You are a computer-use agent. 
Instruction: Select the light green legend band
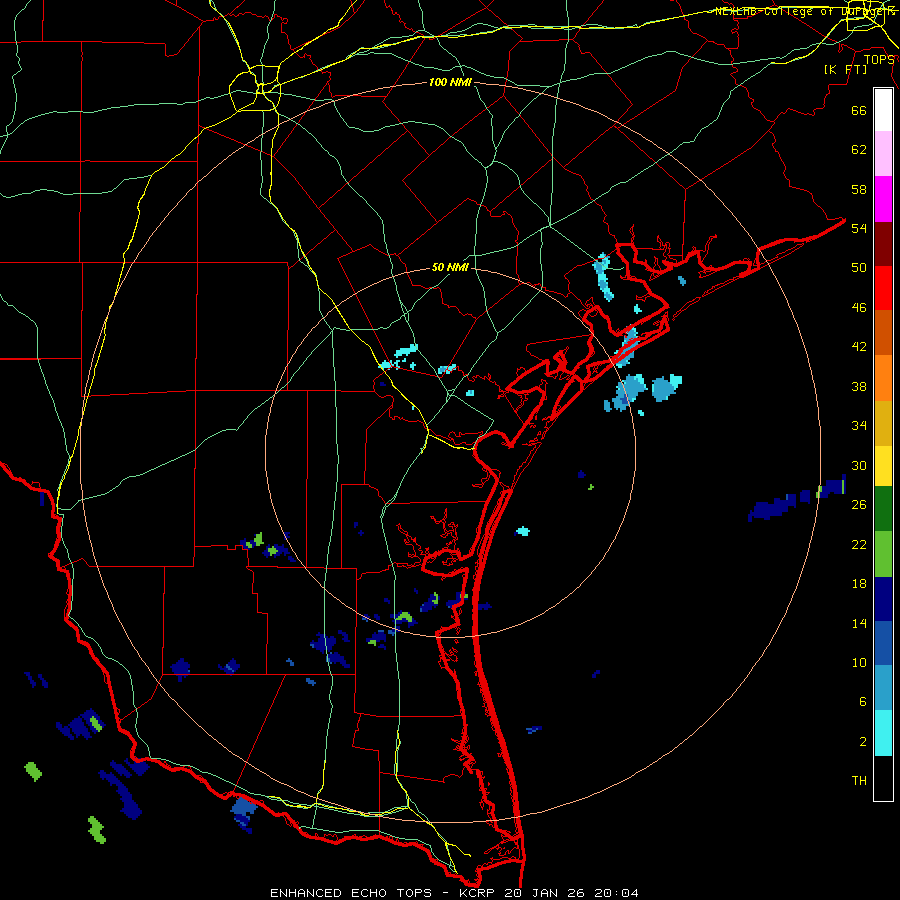pyautogui.click(x=883, y=554)
